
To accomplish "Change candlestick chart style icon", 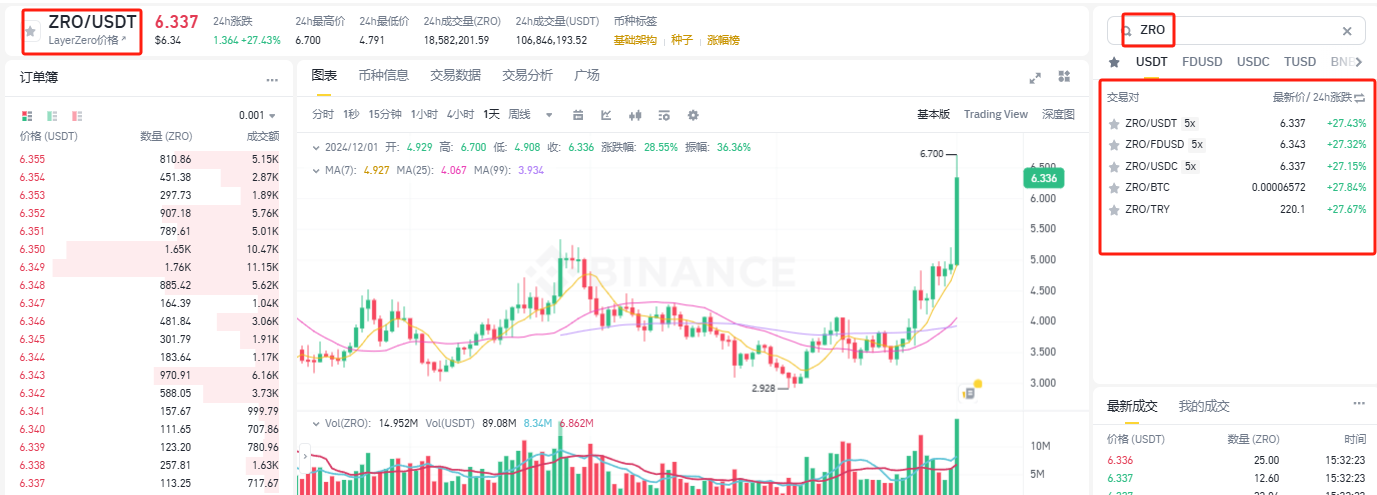I will [x=635, y=115].
